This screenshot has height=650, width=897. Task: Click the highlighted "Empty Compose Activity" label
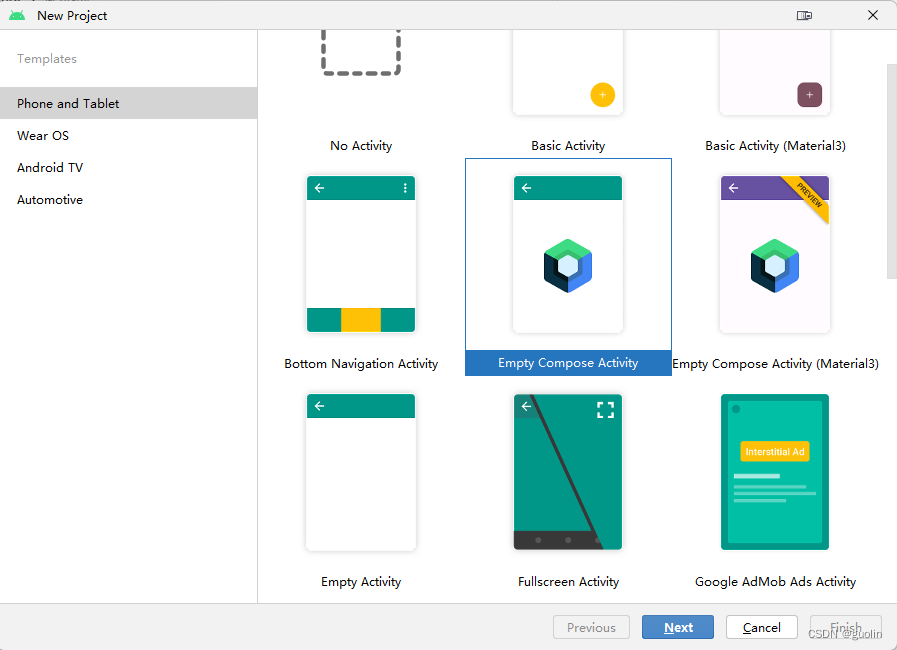pyautogui.click(x=568, y=363)
